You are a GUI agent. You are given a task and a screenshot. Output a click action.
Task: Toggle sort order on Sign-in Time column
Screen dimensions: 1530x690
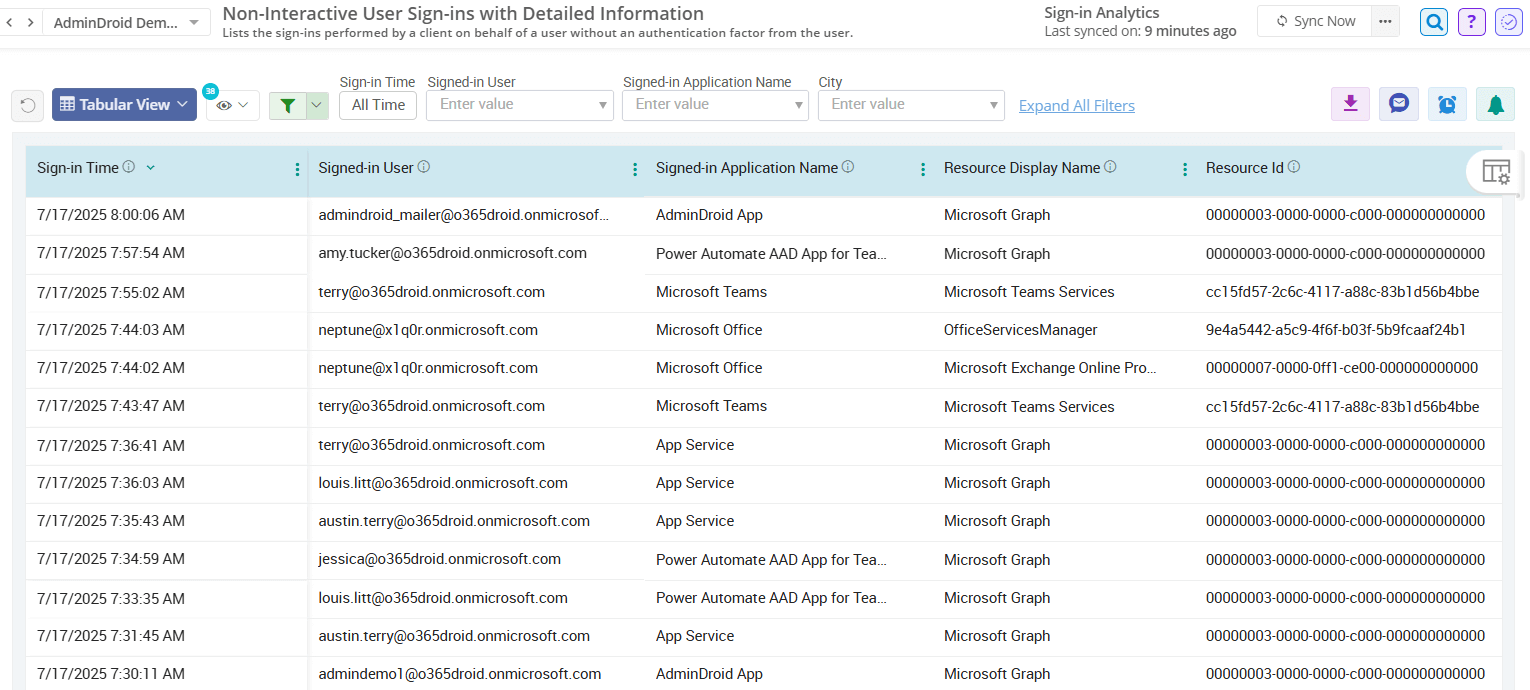(150, 168)
